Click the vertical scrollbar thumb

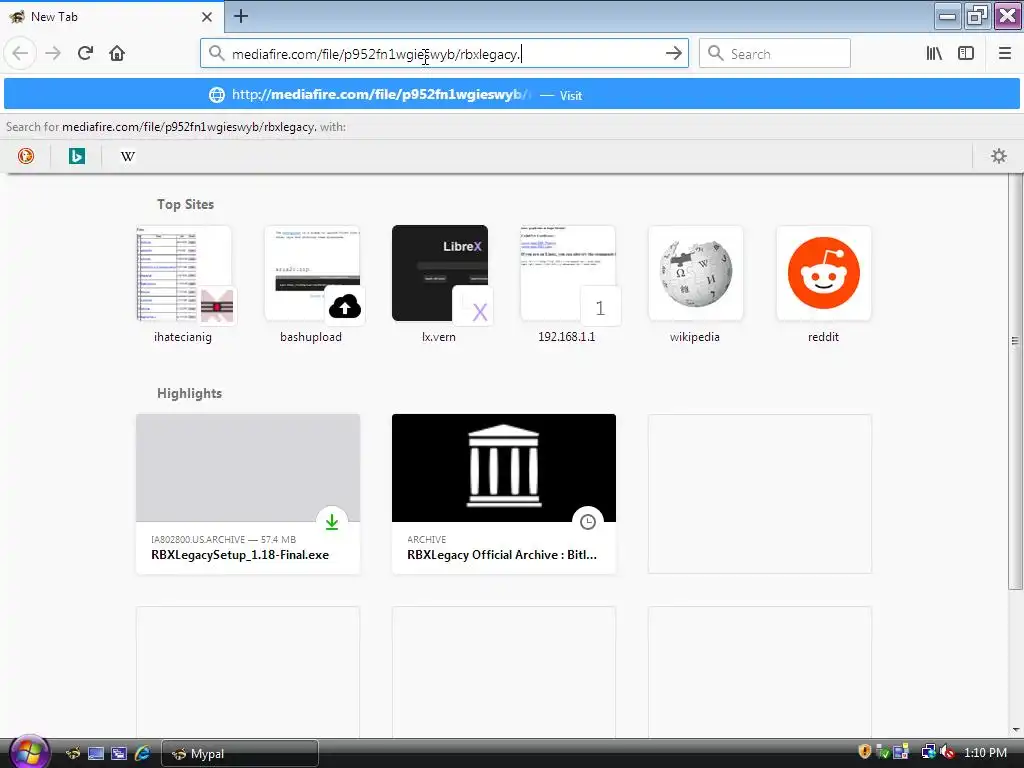point(1015,382)
